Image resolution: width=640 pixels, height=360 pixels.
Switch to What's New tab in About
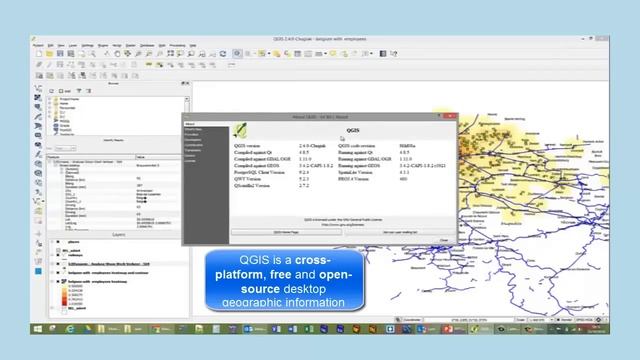pos(193,129)
